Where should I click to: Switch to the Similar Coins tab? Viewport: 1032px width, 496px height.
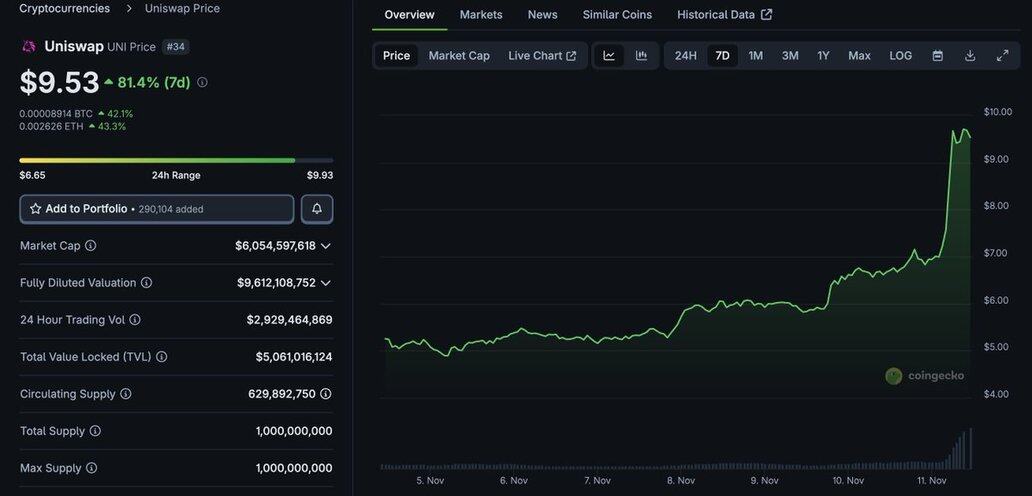[617, 15]
